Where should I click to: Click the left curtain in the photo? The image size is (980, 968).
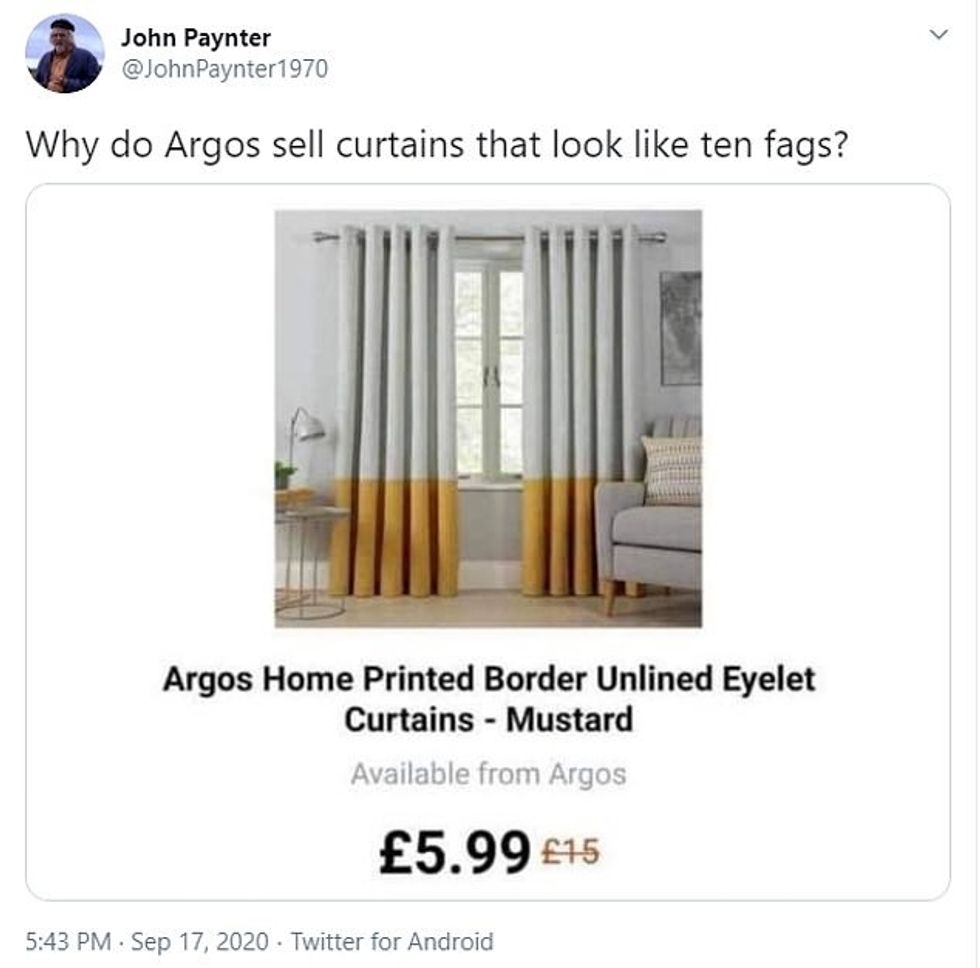395,411
